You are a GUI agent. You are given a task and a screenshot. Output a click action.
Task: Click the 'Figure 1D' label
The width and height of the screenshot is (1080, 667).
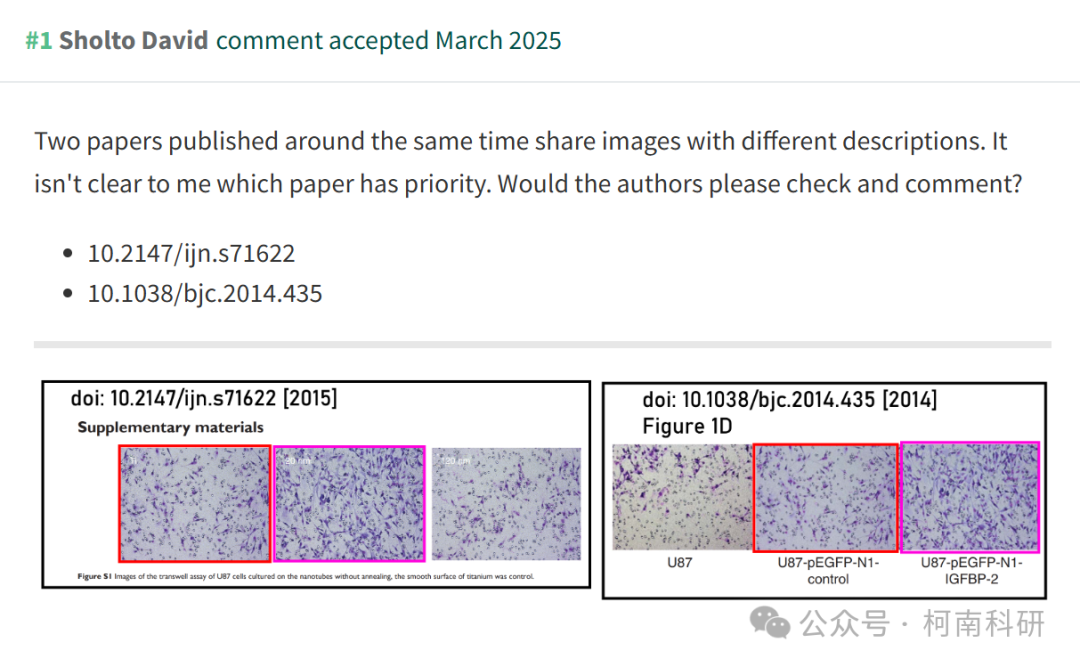click(687, 427)
